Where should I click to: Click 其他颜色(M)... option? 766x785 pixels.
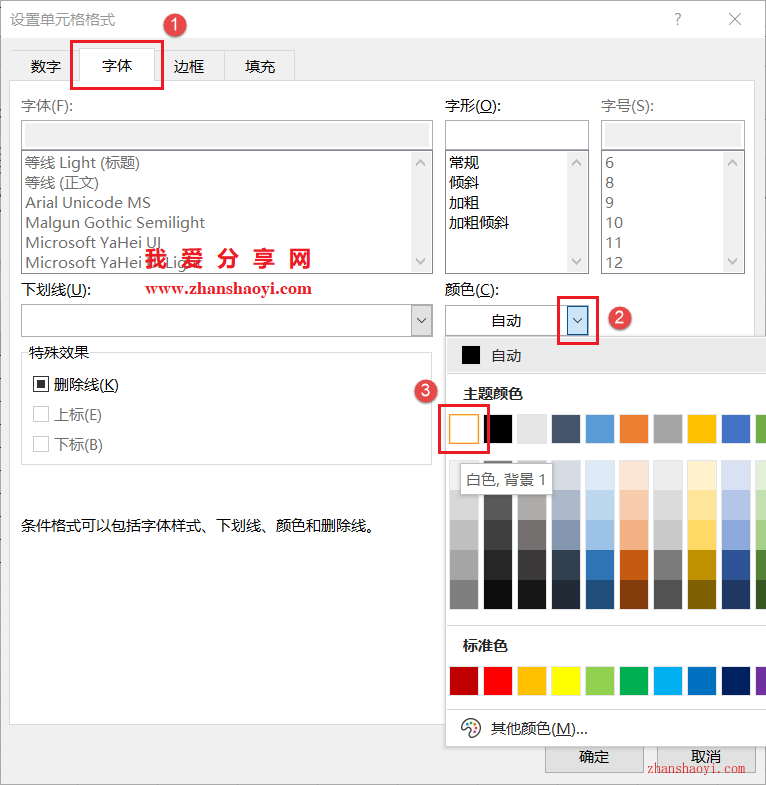539,728
